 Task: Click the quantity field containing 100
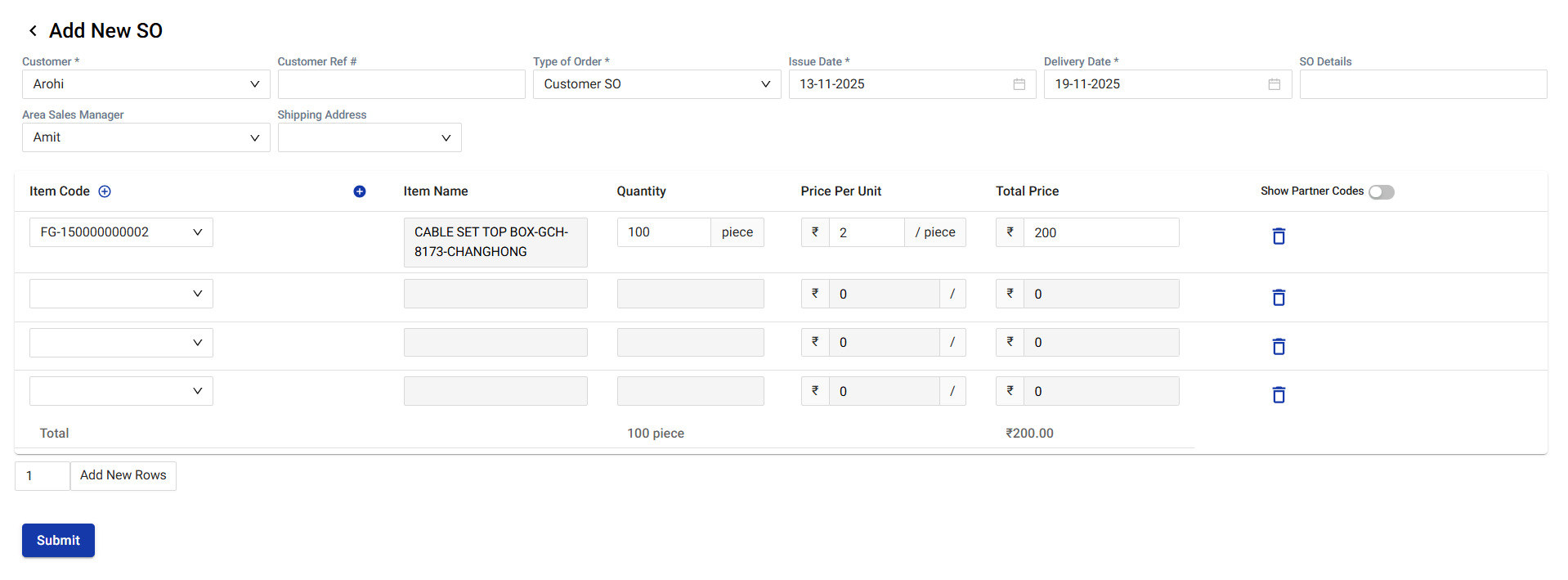(x=663, y=232)
